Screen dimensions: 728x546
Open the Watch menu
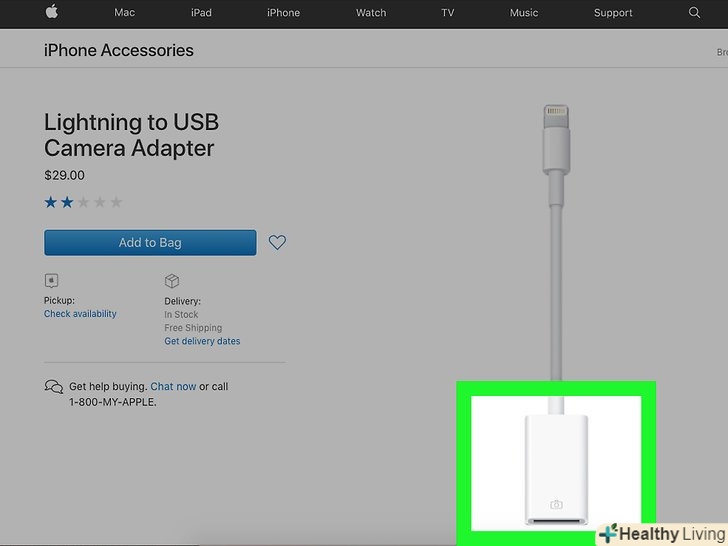click(x=371, y=13)
